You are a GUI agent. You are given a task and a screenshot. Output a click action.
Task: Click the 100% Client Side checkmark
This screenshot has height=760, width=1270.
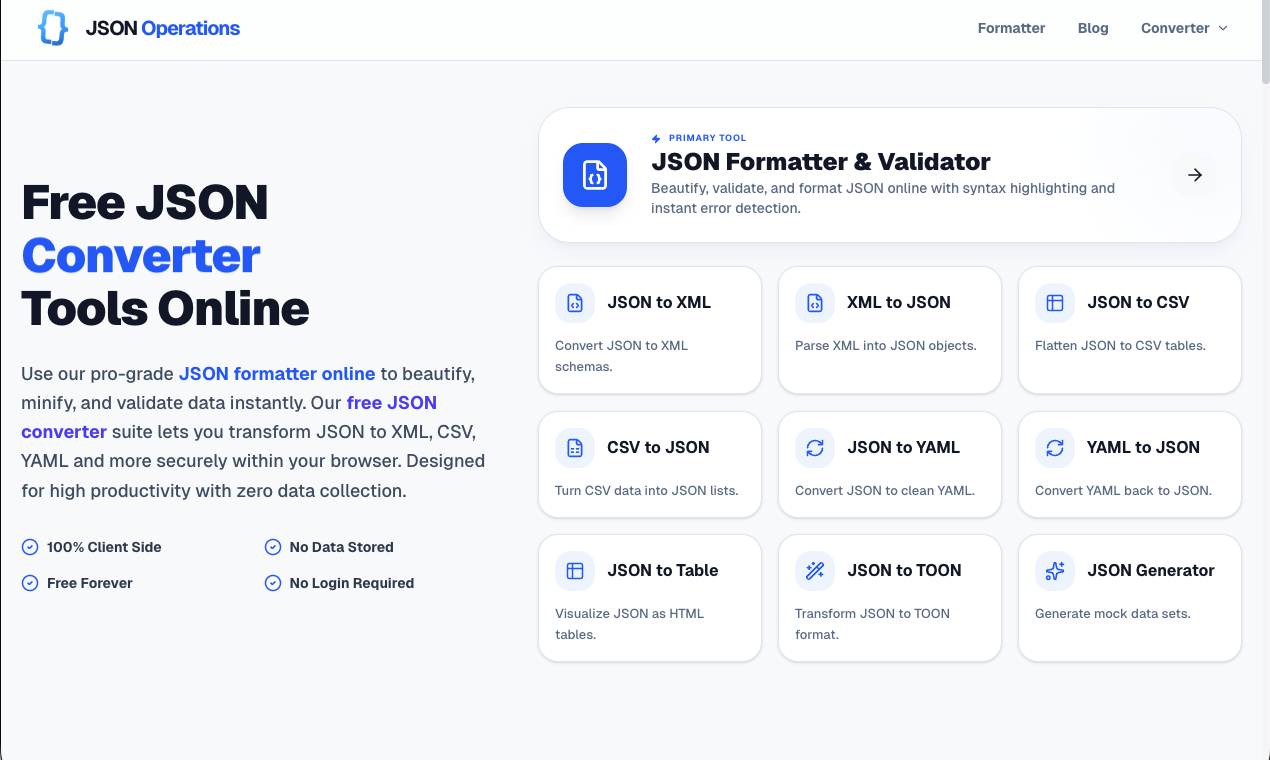[x=29, y=547]
